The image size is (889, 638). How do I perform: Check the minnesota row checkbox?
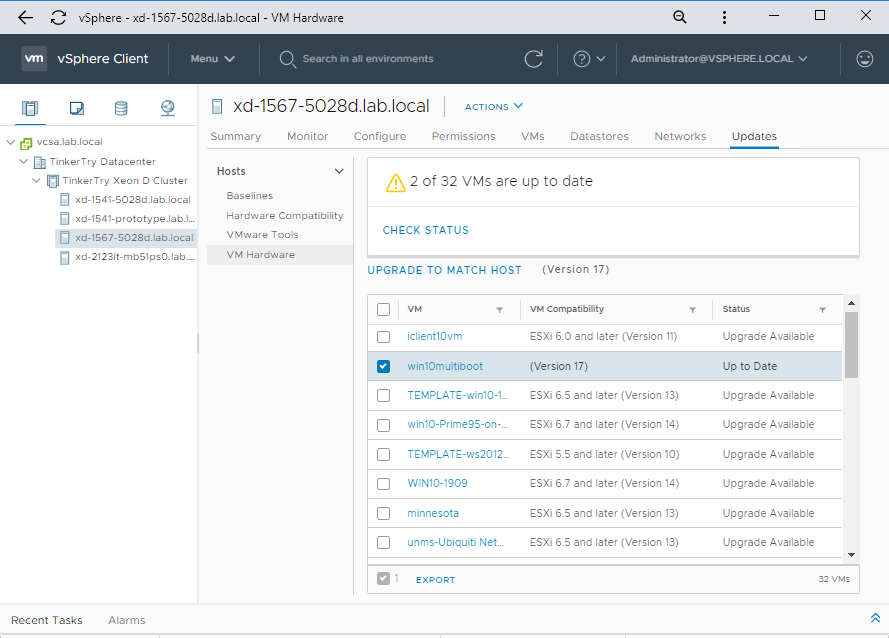point(383,513)
